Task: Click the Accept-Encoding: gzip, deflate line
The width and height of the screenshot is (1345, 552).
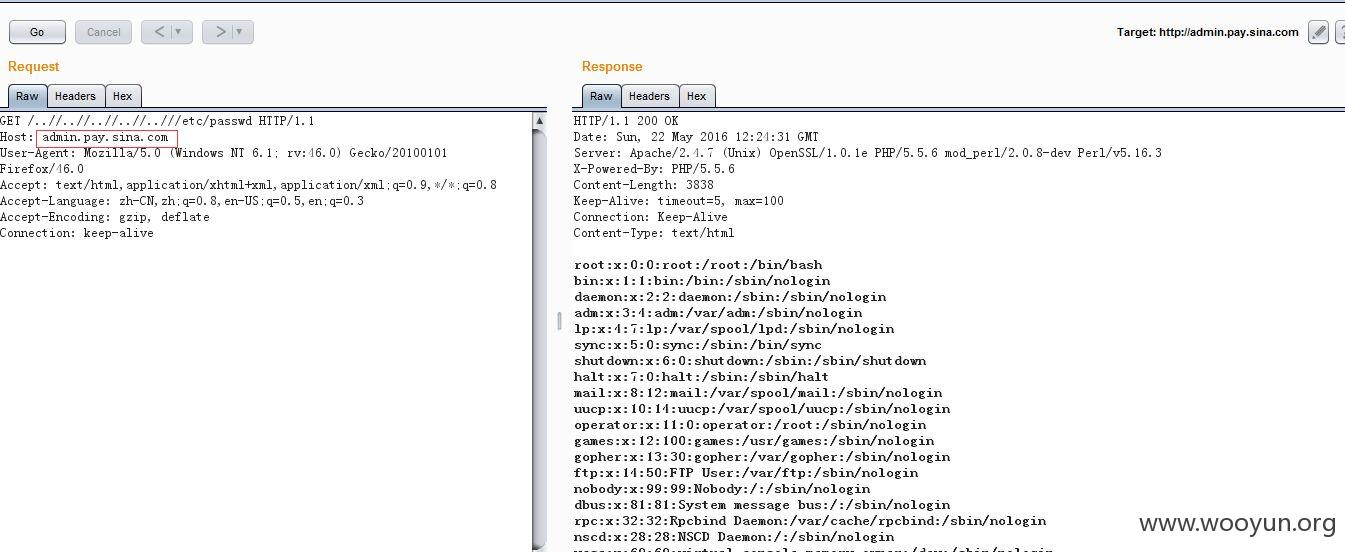Action: pos(105,217)
